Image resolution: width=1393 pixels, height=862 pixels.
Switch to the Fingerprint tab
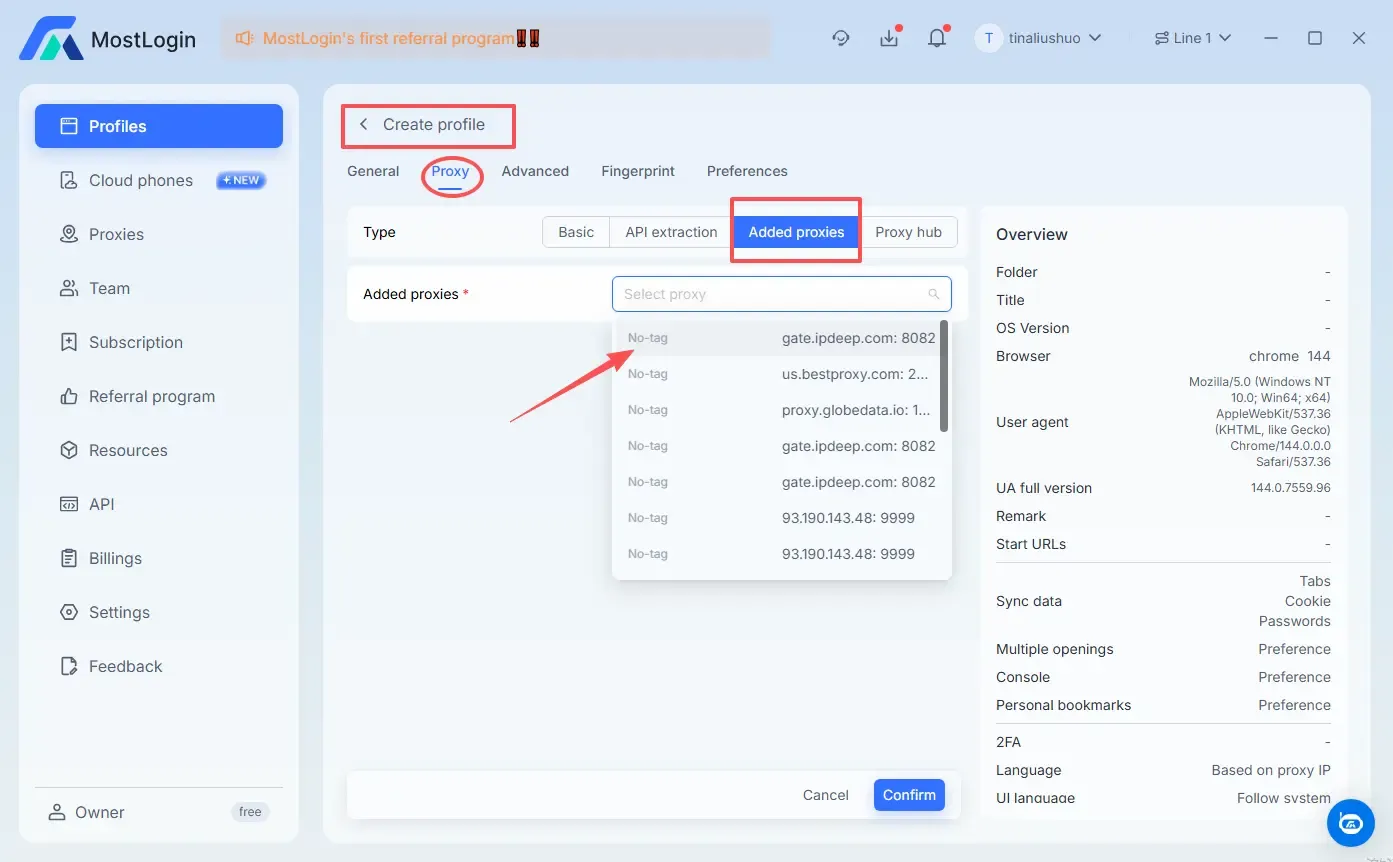click(x=637, y=171)
